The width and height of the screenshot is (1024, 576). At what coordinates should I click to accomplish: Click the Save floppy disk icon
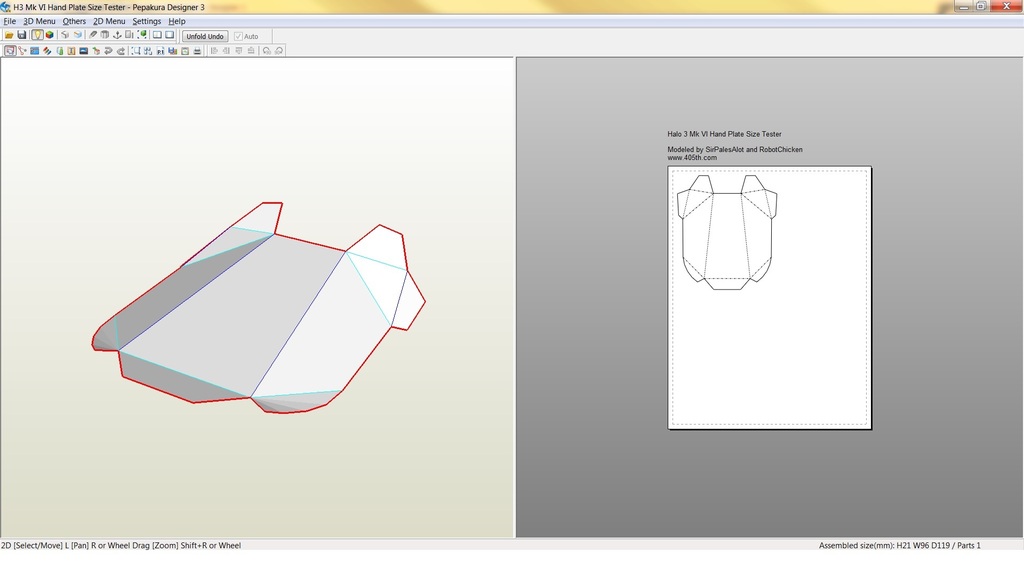tap(22, 35)
